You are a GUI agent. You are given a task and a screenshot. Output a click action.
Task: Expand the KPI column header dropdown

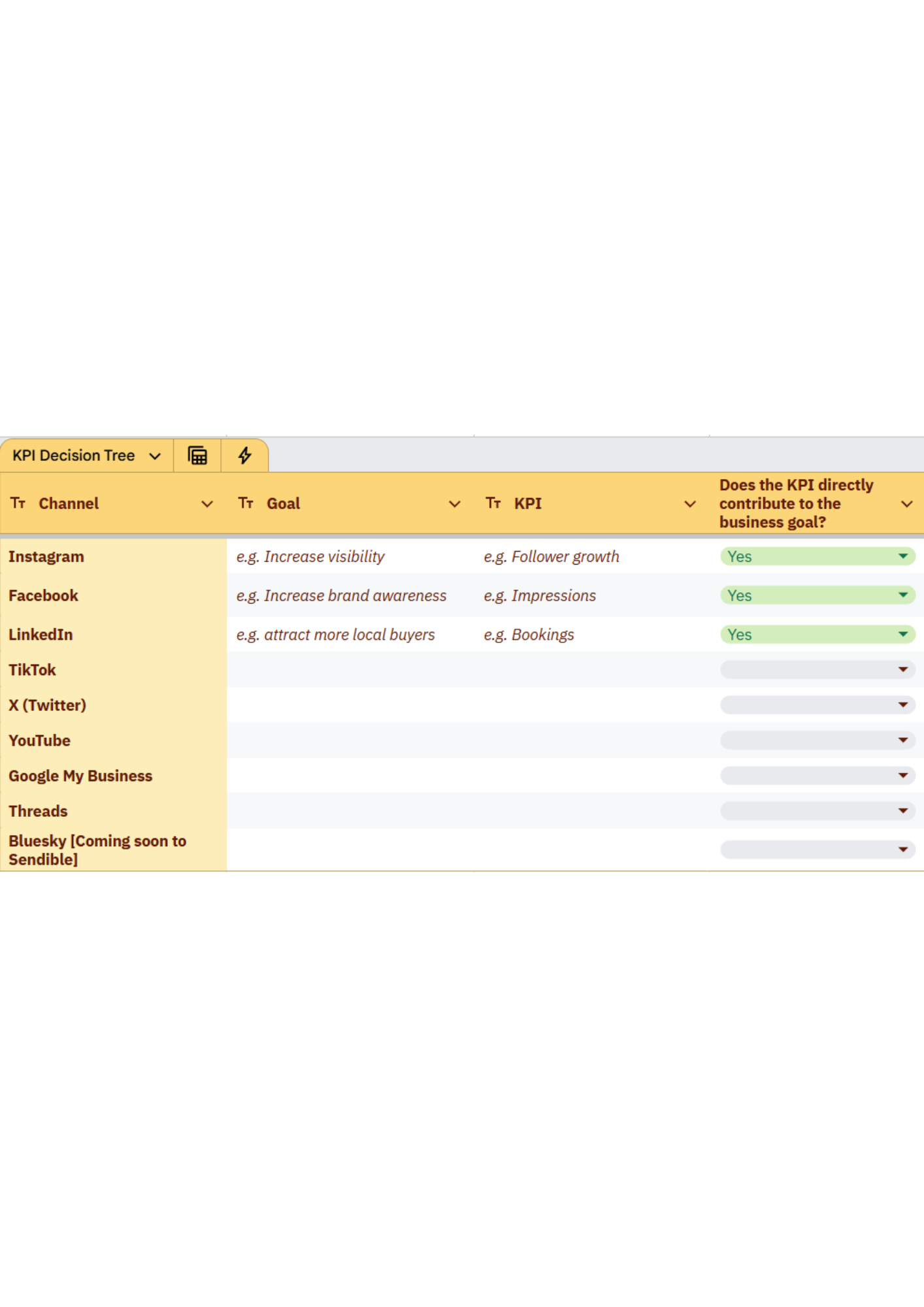pos(690,504)
